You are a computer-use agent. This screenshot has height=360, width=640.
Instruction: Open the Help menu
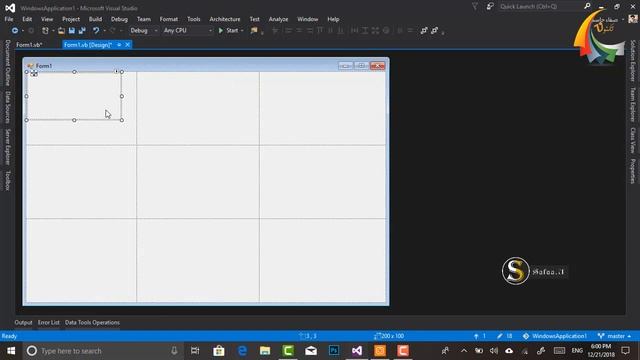pyautogui.click(x=333, y=19)
